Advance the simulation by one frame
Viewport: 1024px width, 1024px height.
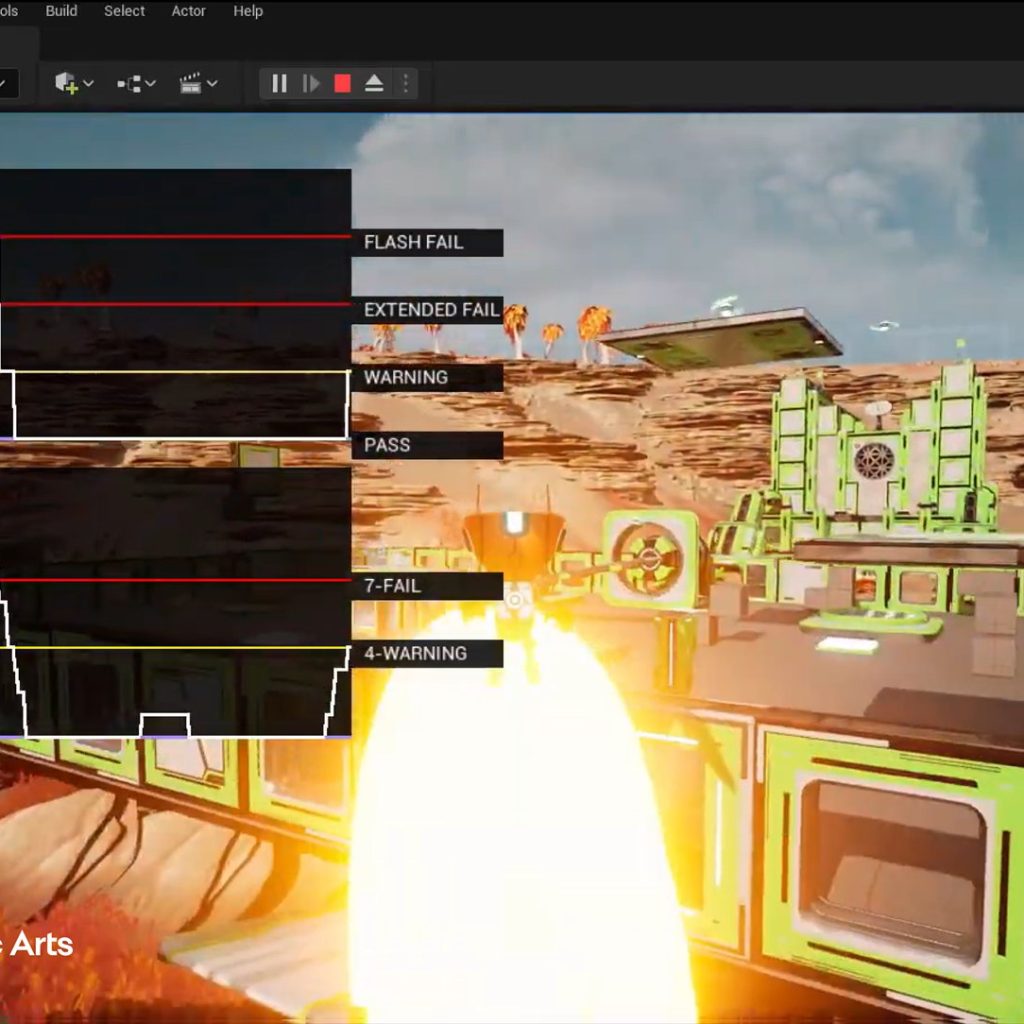(x=311, y=84)
